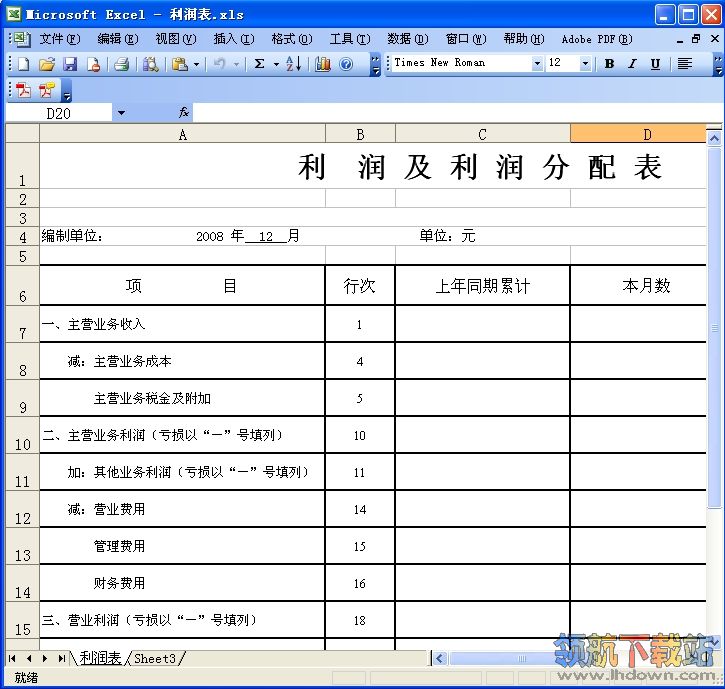The image size is (725, 689).
Task: Select column C header
Action: pos(482,134)
